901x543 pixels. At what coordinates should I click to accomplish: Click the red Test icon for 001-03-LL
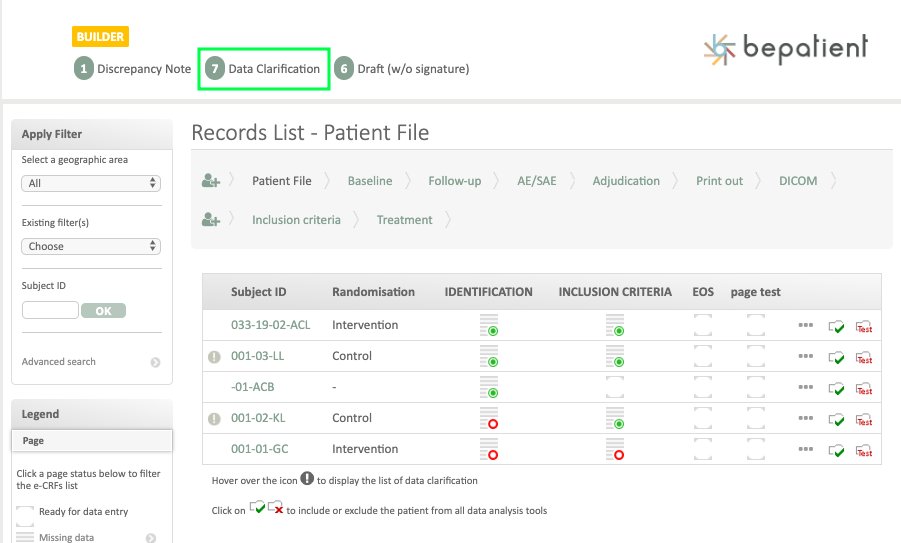[x=864, y=357]
